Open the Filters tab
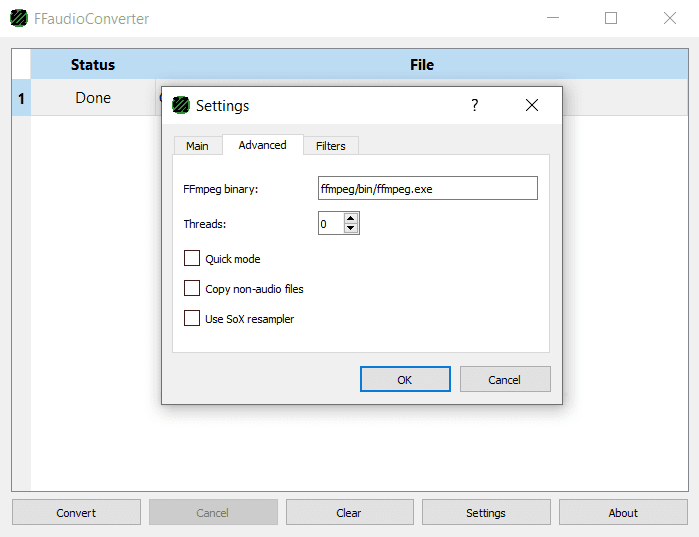The height and width of the screenshot is (537, 699). coord(330,146)
